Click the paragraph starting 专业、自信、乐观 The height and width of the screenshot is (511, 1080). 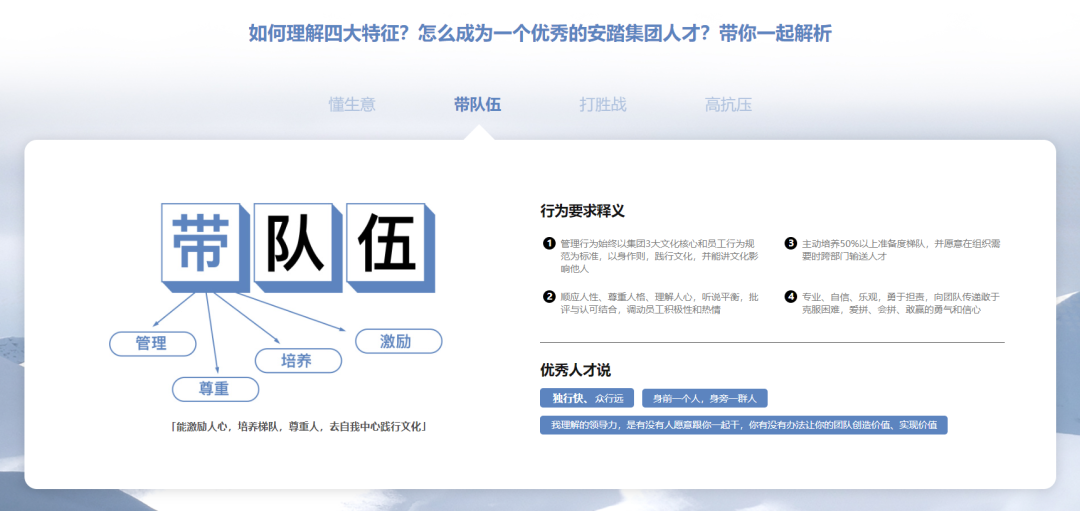point(901,303)
